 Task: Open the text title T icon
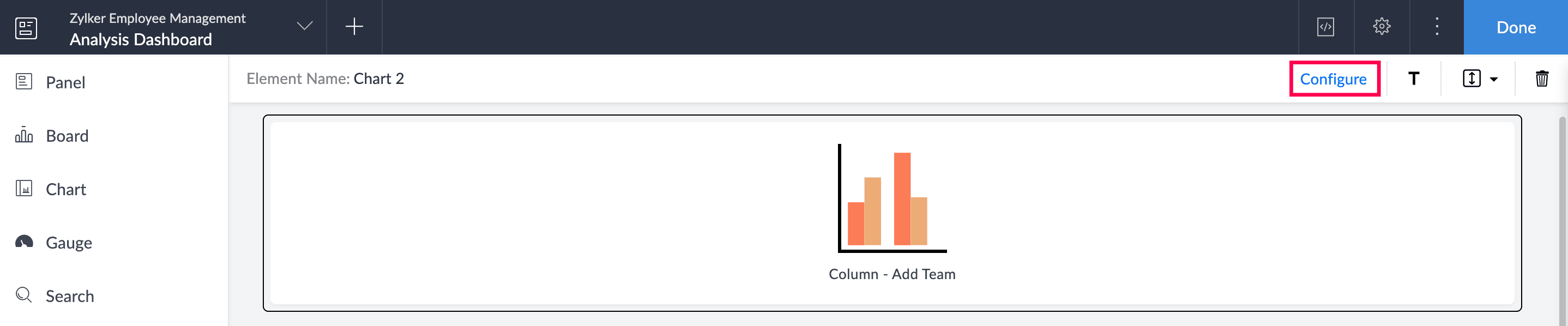(x=1413, y=79)
